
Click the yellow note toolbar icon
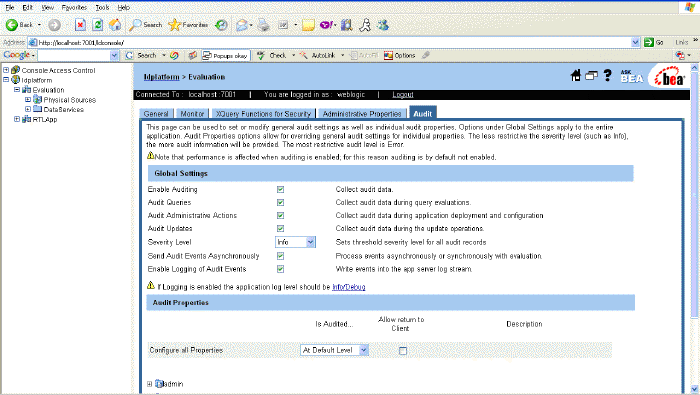(308, 25)
